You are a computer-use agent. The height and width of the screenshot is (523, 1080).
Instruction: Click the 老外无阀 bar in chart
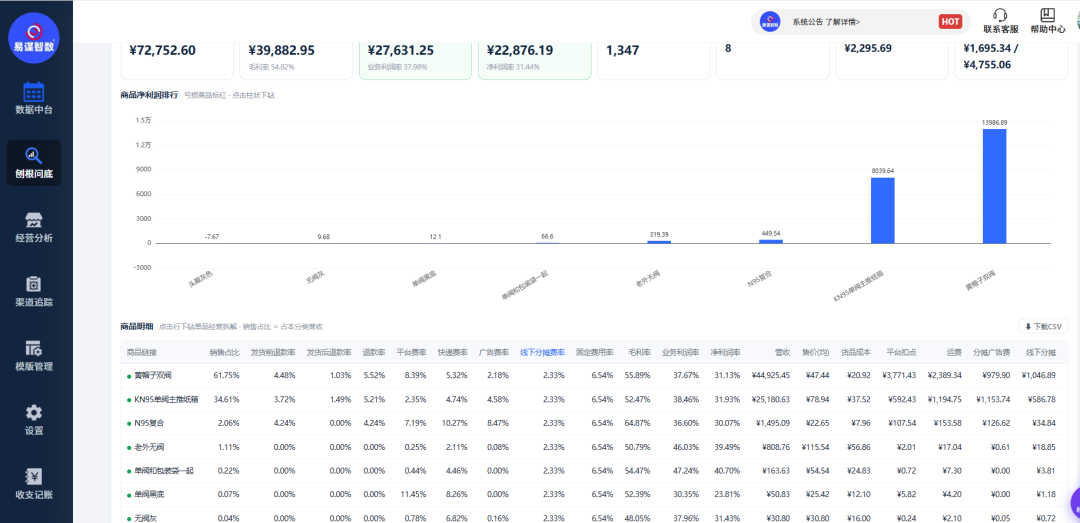(x=658, y=242)
